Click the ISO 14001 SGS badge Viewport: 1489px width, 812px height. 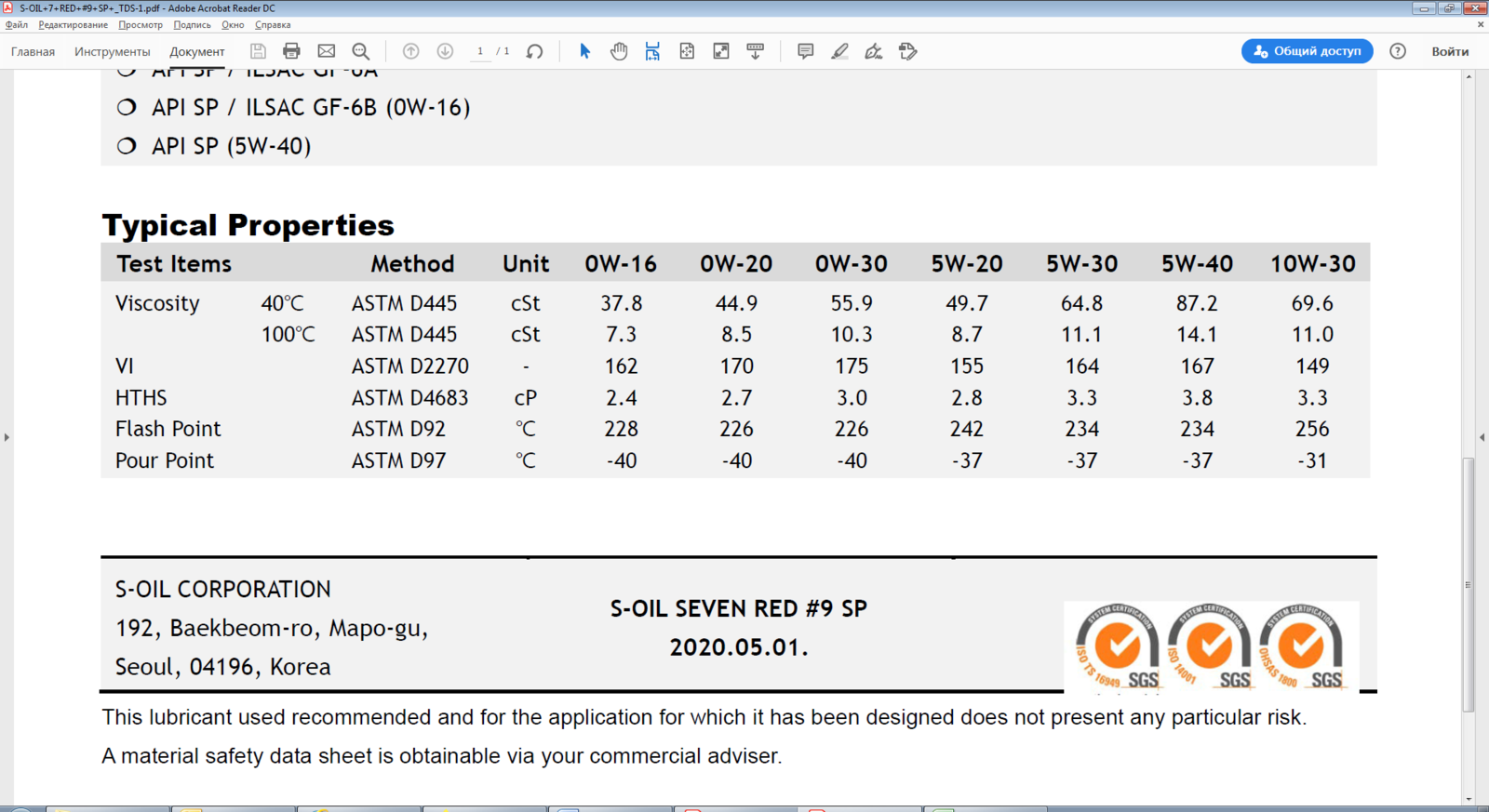click(x=1209, y=646)
